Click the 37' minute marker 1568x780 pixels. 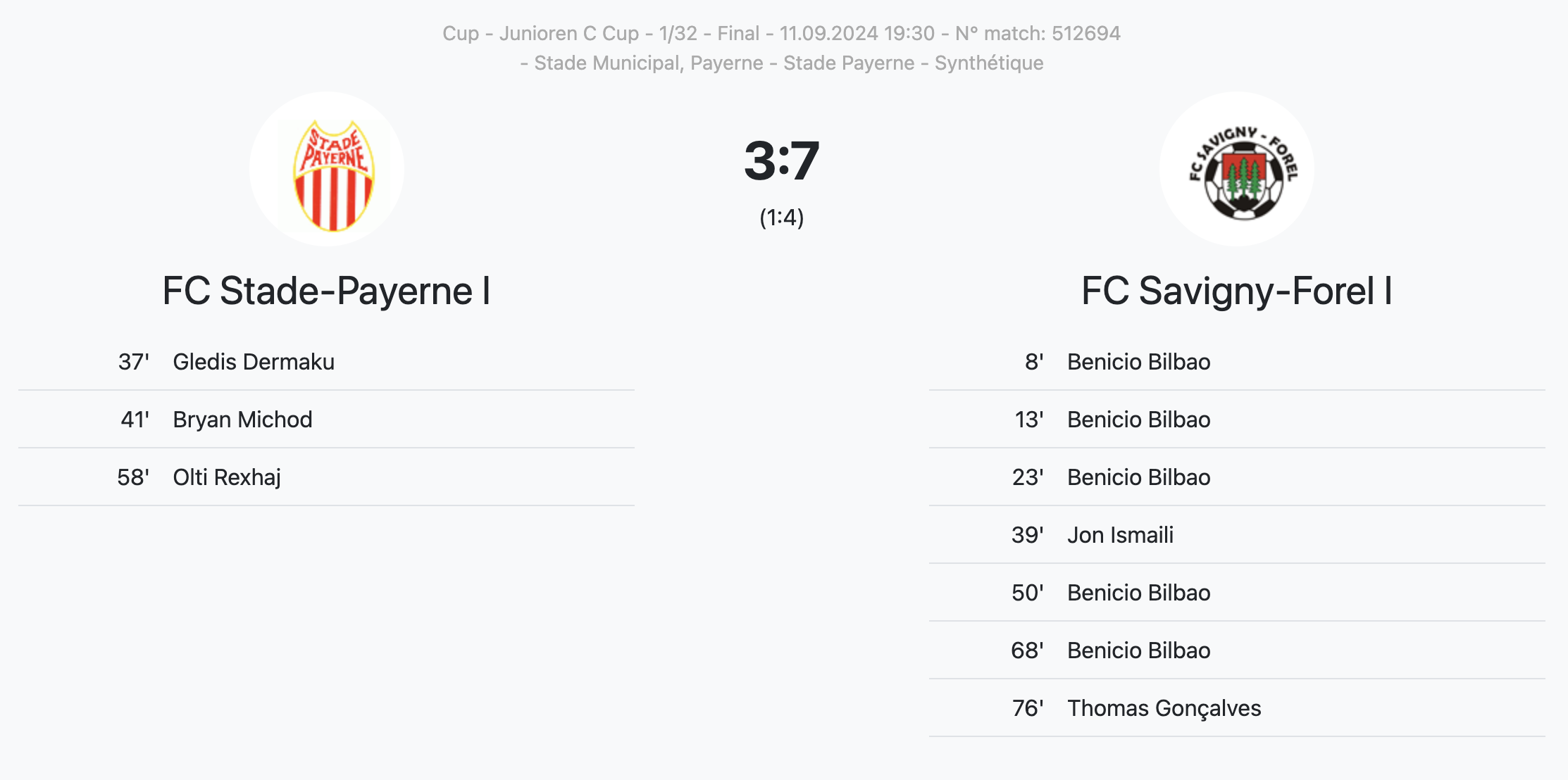pos(134,362)
